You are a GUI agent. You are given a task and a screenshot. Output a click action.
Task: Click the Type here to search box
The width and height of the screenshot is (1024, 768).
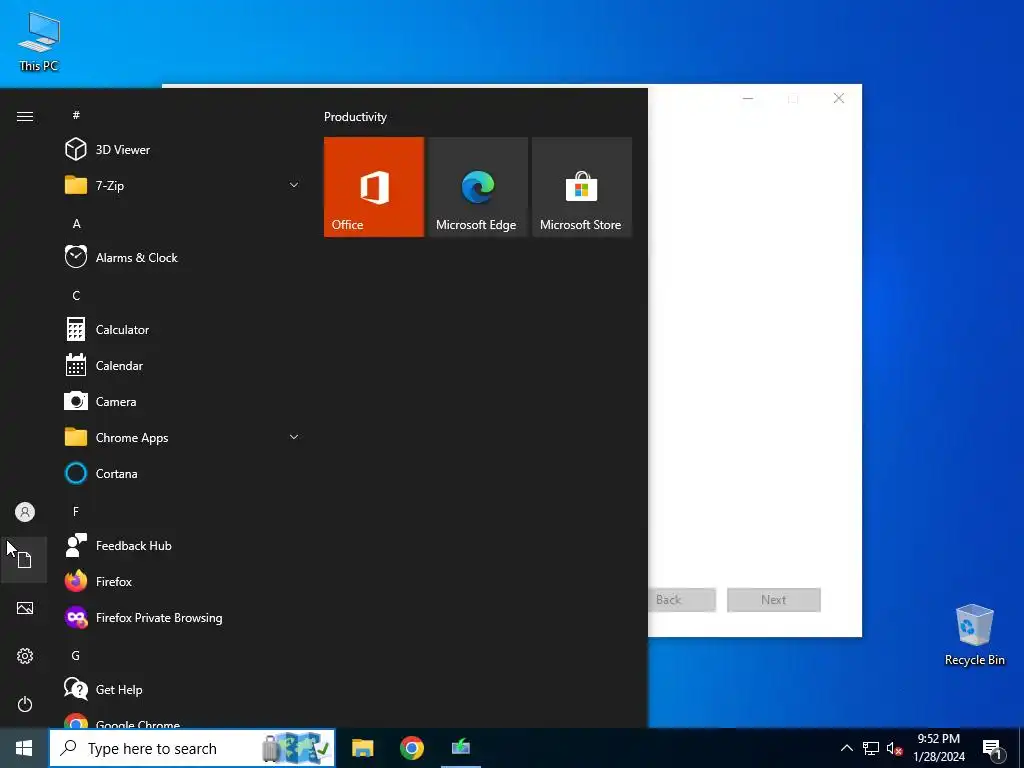coord(192,748)
